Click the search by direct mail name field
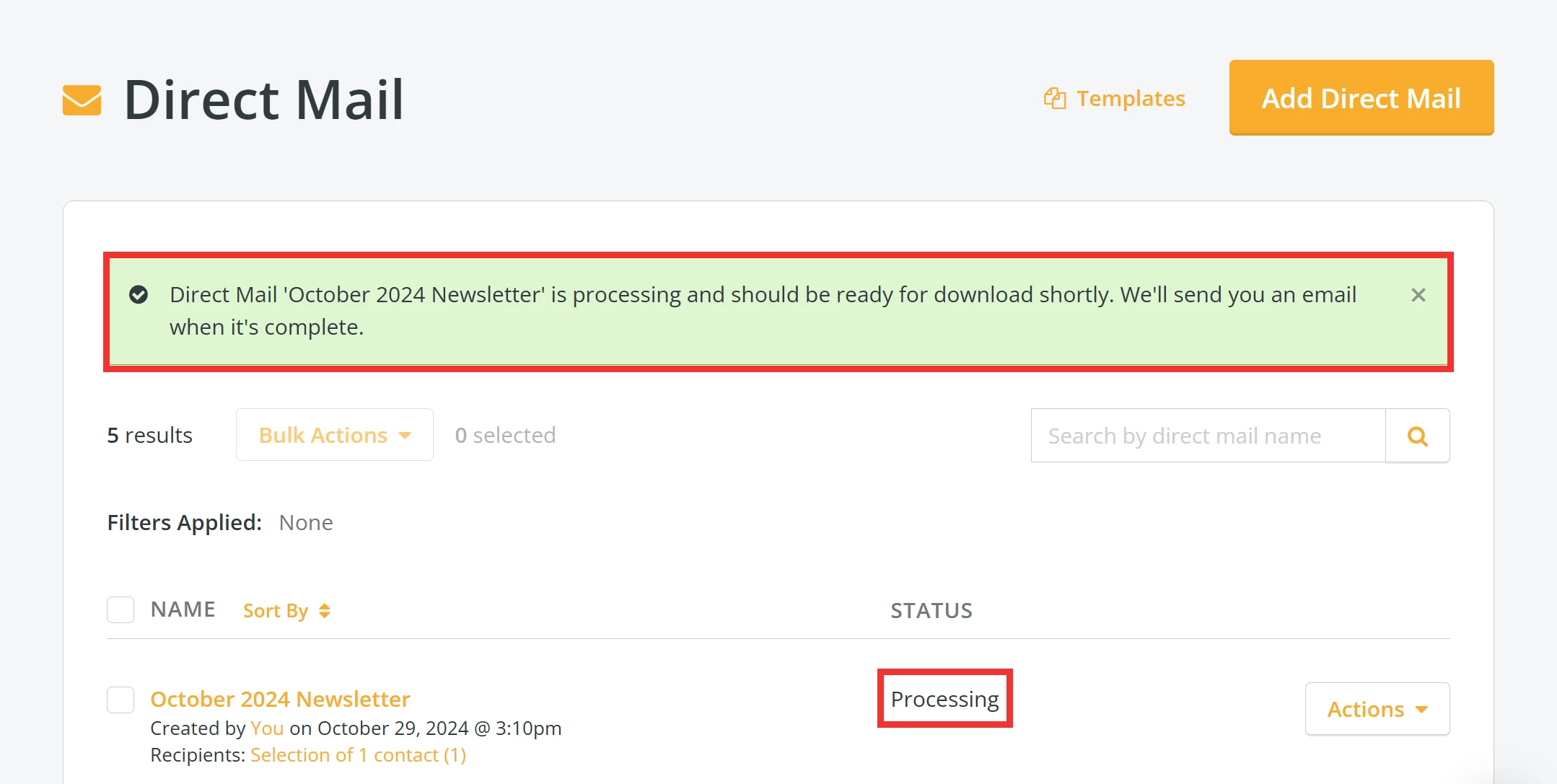1557x784 pixels. [x=1207, y=436]
